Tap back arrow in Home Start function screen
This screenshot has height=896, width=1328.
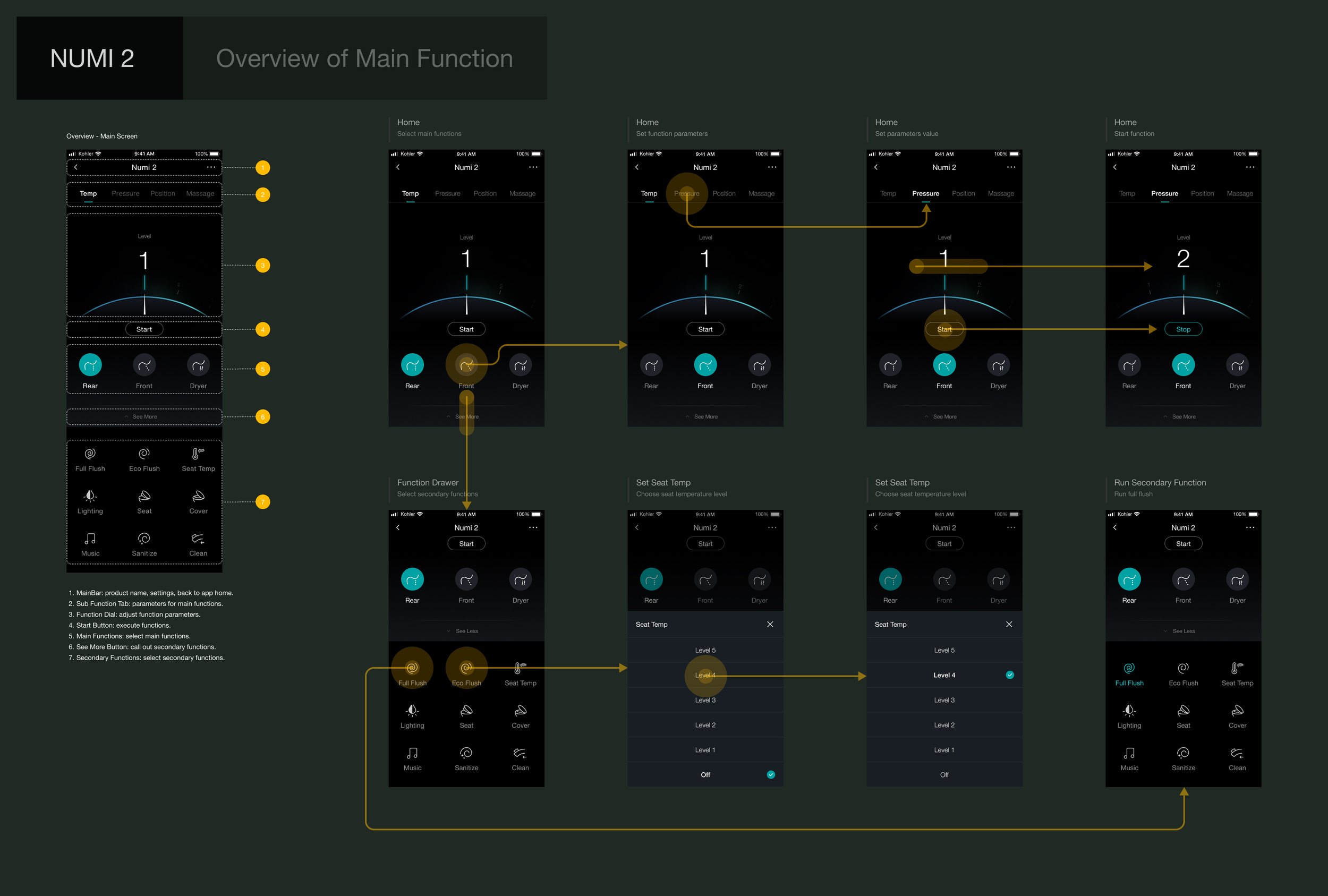point(1115,167)
